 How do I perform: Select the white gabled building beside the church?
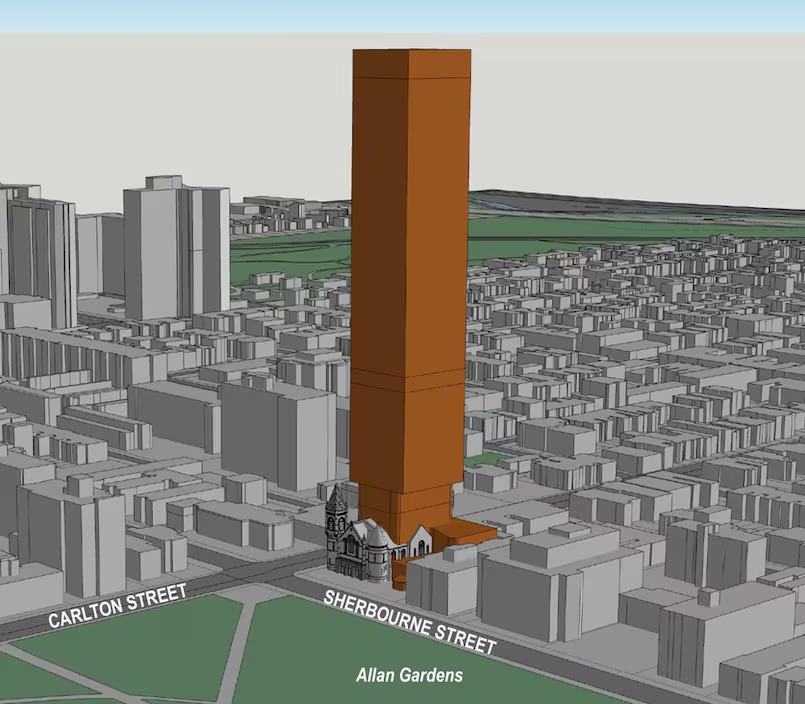point(421,542)
